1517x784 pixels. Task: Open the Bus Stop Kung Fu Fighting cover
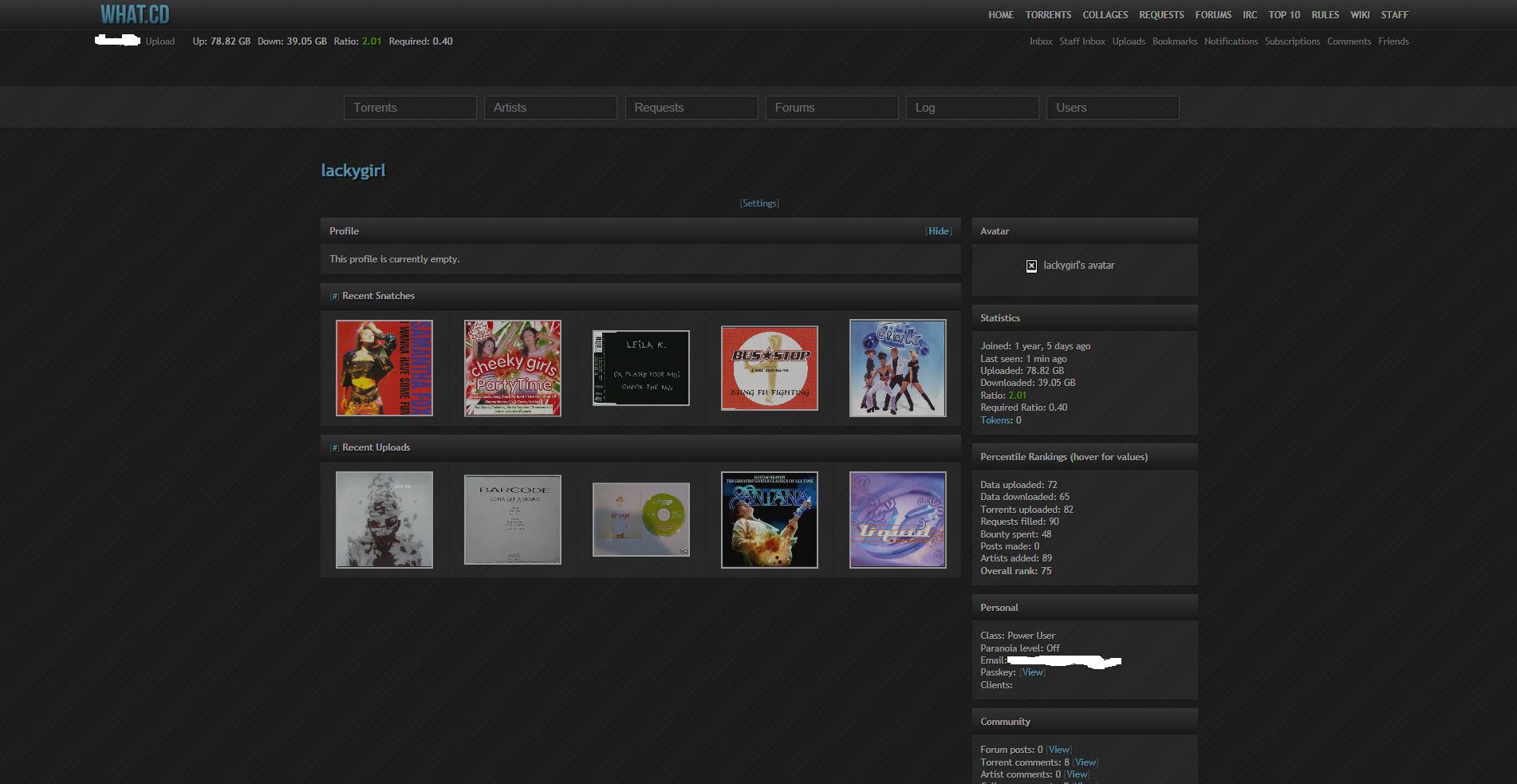[770, 368]
